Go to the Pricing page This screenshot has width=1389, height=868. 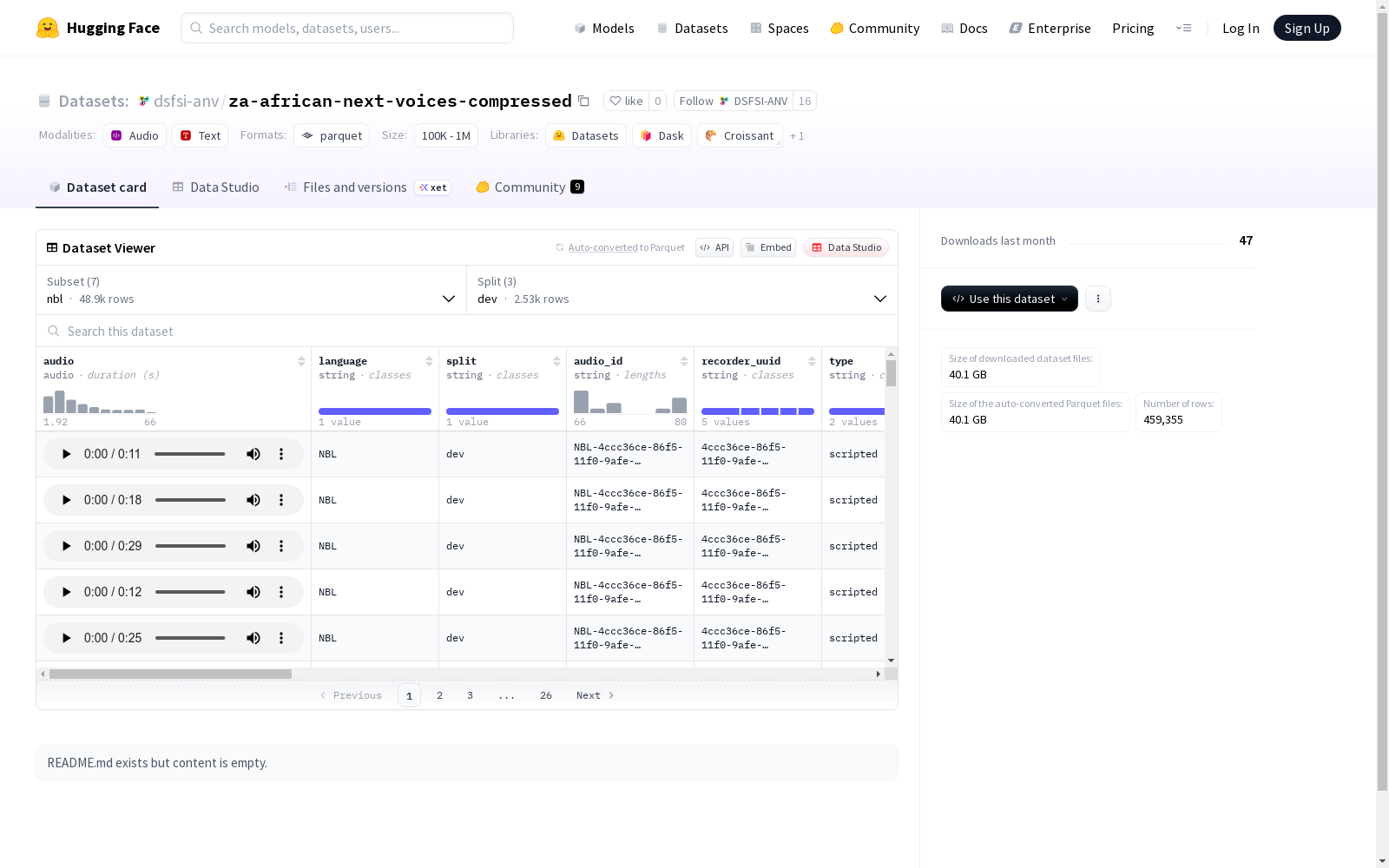(1133, 28)
